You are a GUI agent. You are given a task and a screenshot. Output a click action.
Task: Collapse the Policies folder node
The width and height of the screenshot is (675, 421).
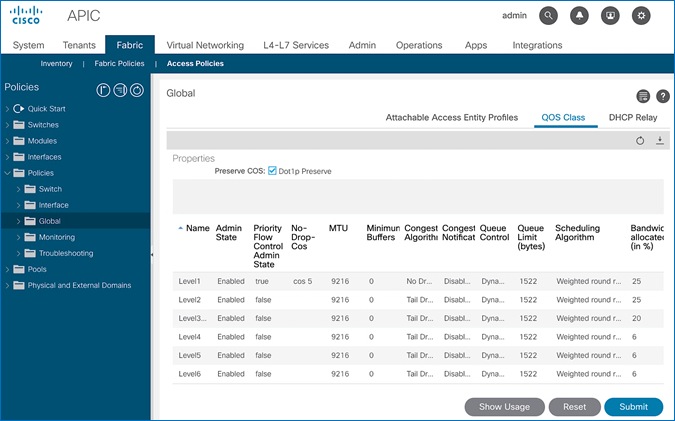(x=7, y=173)
